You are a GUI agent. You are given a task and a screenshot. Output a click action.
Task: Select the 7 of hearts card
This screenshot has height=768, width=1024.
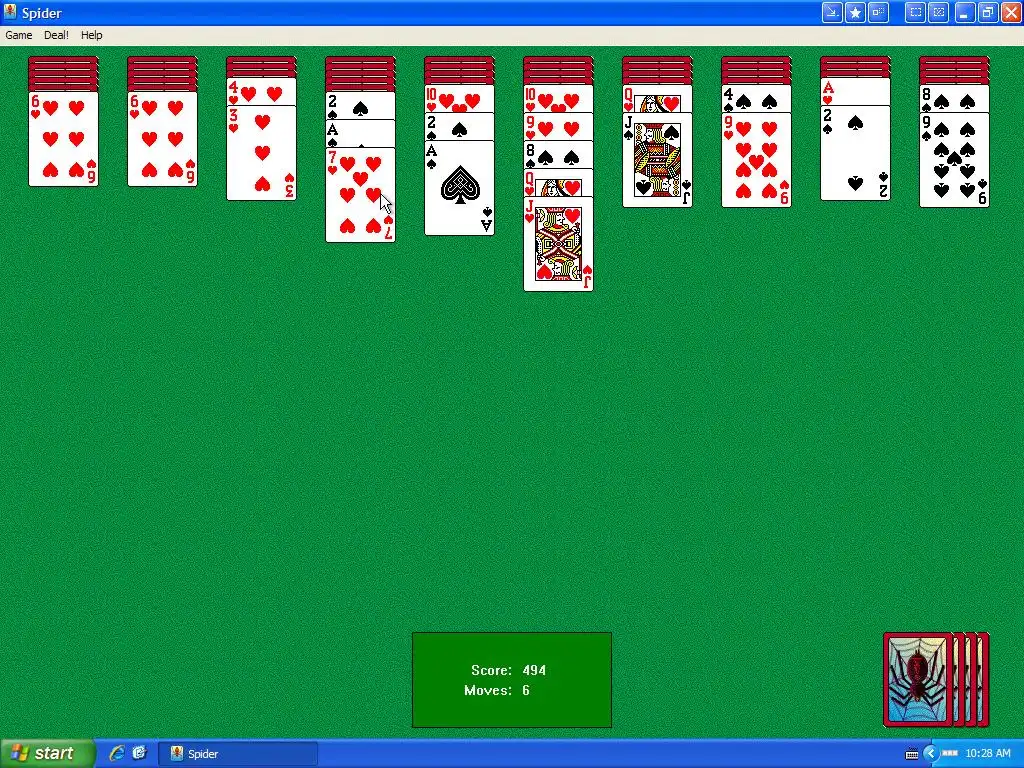point(360,195)
